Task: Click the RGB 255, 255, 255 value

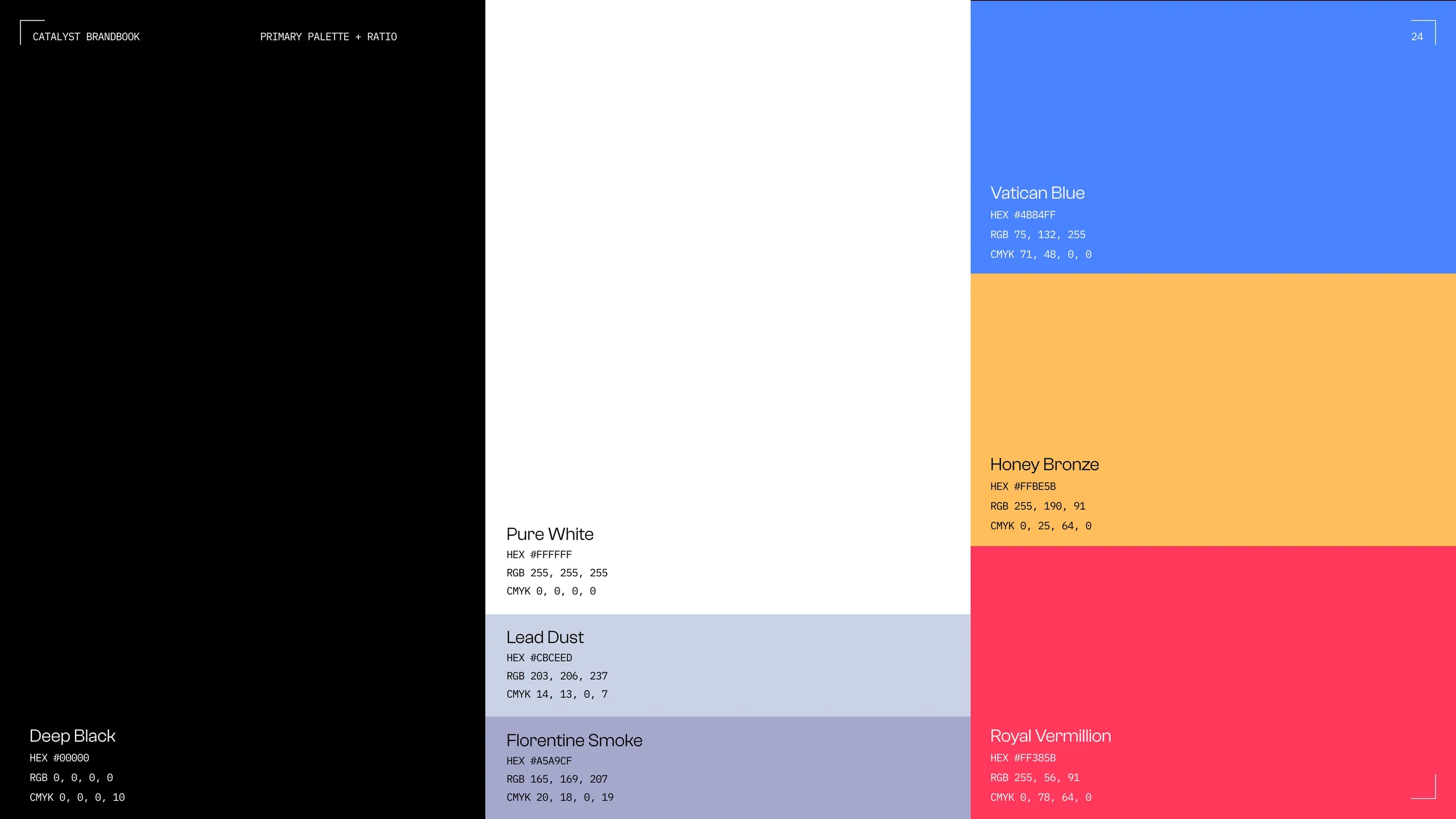Action: click(557, 573)
